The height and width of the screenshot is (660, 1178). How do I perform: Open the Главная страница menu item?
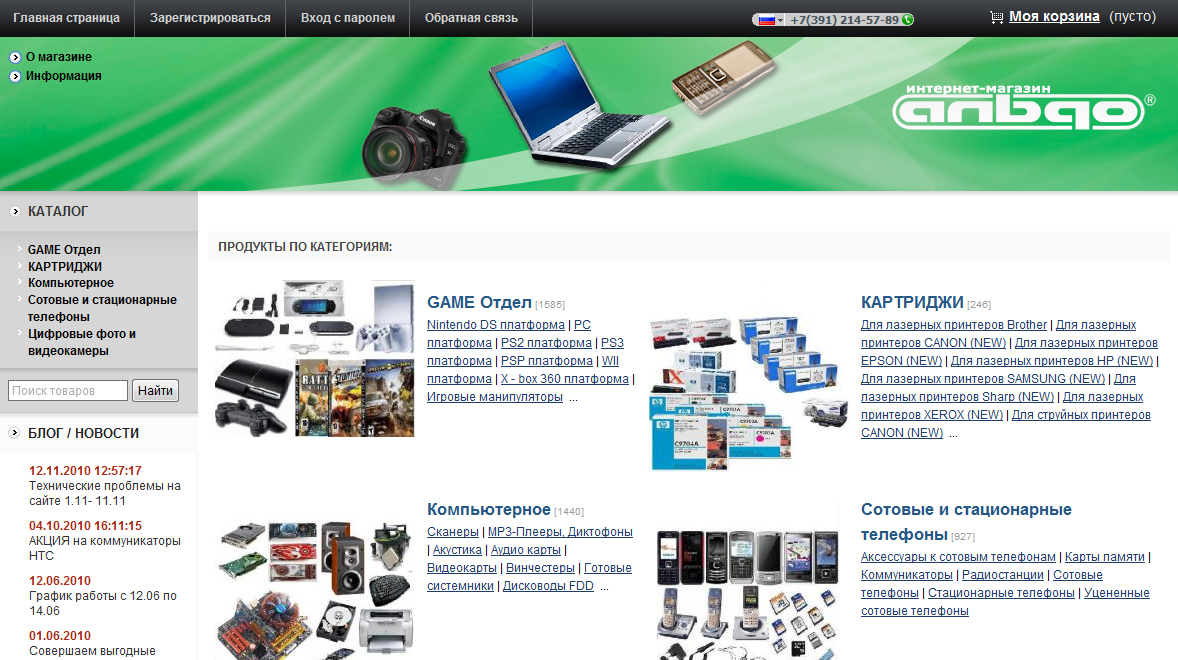[x=66, y=17]
